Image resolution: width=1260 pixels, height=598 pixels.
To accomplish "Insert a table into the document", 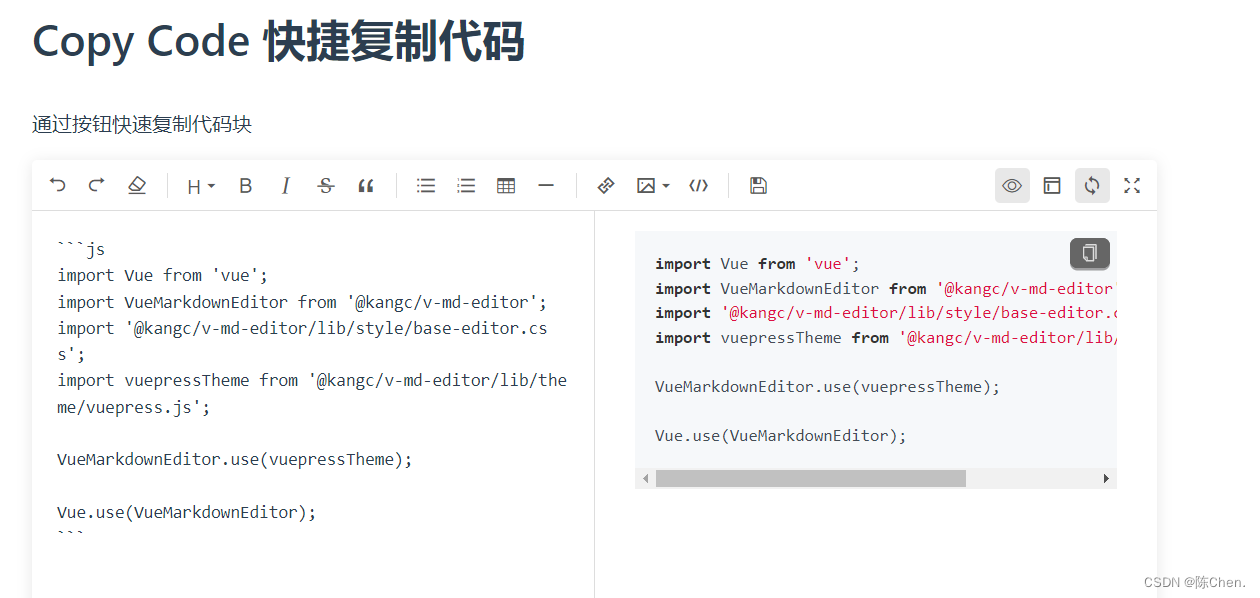I will [505, 185].
